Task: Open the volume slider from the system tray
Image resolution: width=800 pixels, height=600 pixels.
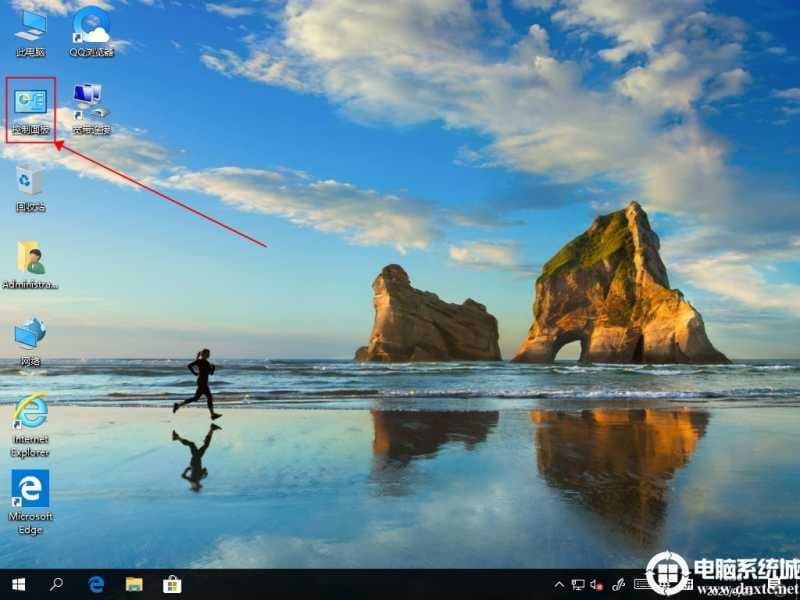Action: (x=598, y=585)
